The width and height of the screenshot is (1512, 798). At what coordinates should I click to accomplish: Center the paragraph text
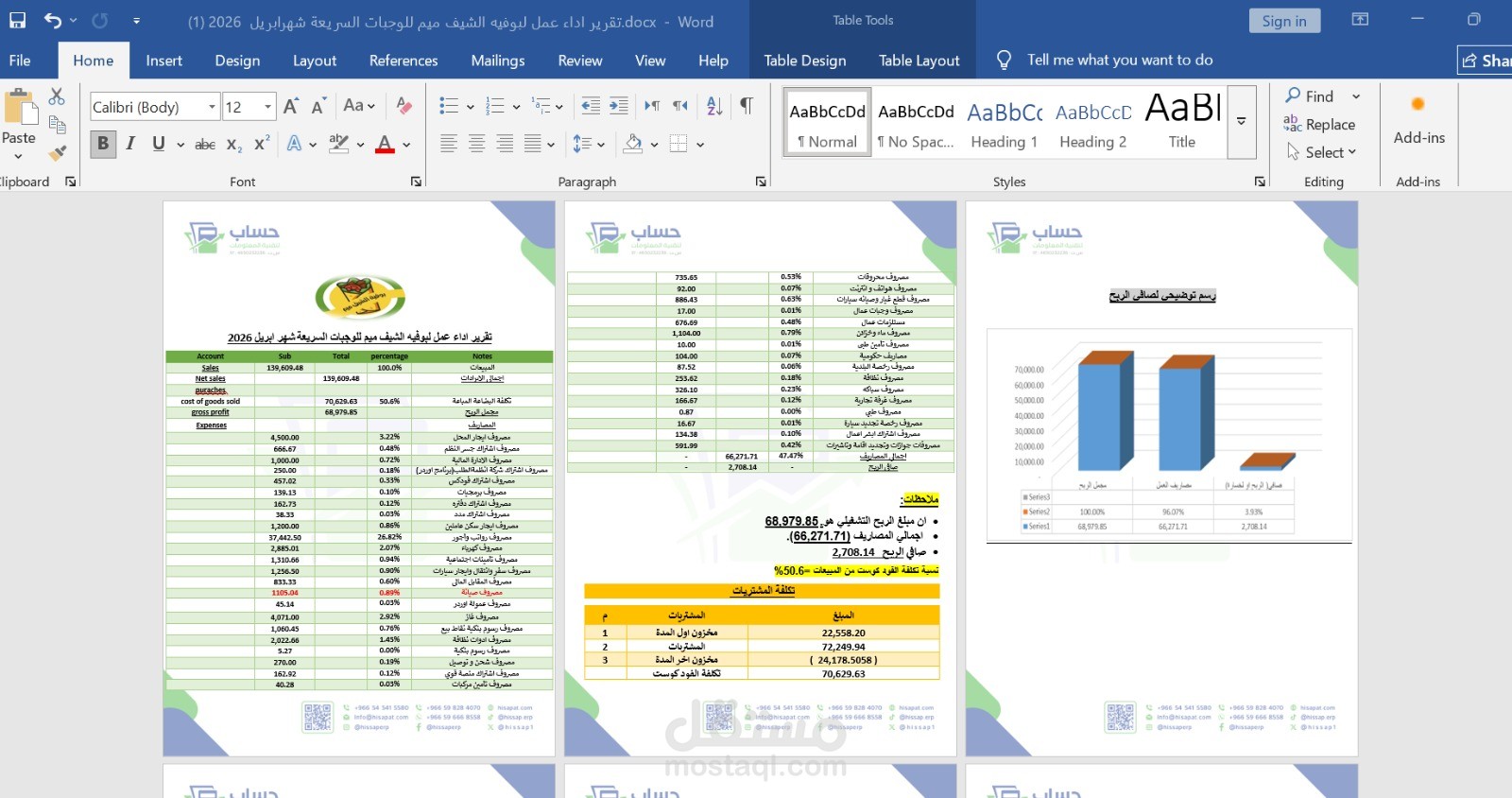tap(477, 144)
